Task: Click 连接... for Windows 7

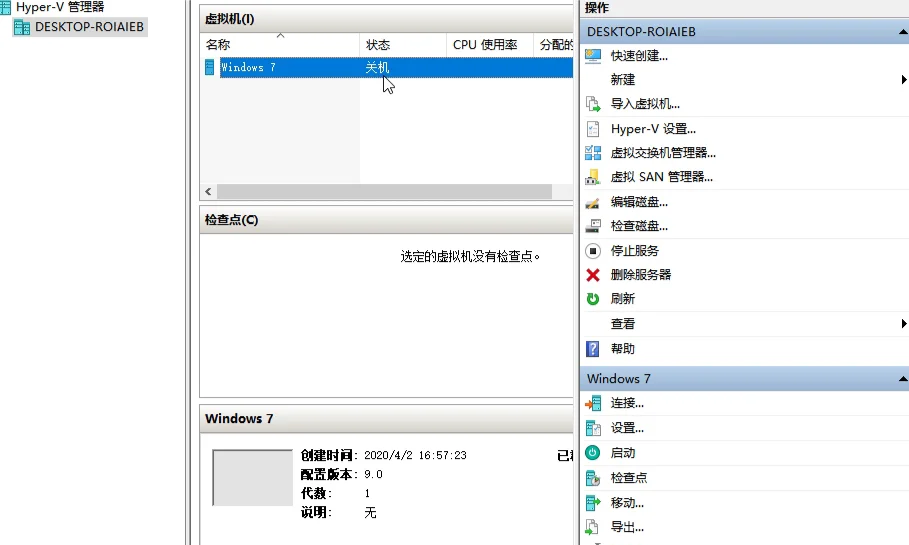Action: (x=627, y=404)
